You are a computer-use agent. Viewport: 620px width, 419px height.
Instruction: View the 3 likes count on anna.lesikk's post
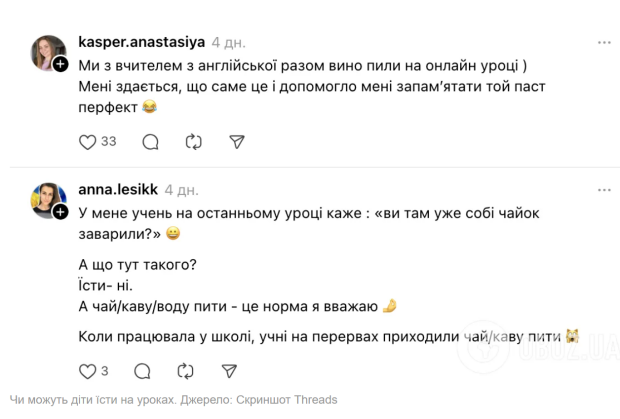tap(105, 371)
